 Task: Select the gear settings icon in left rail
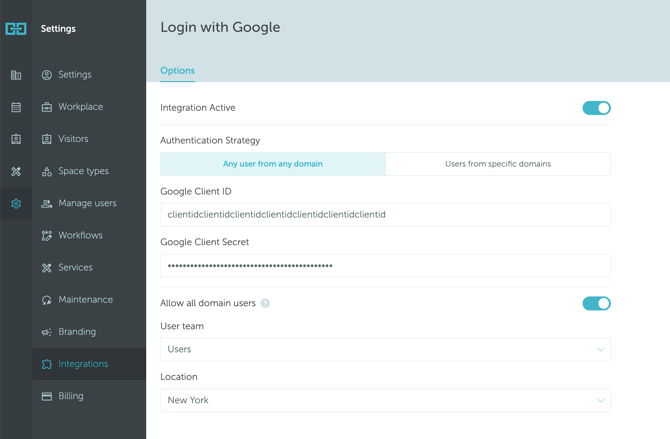[x=16, y=203]
